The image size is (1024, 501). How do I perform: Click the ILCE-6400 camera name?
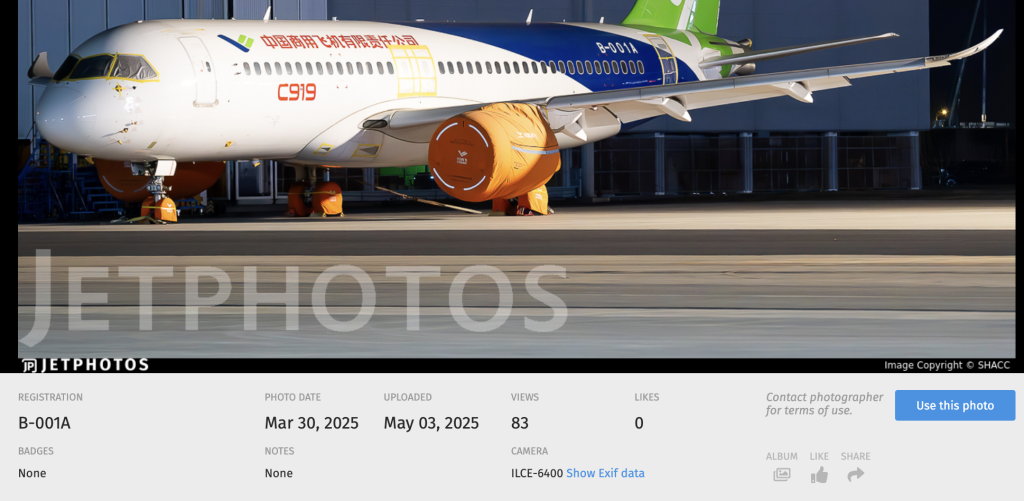click(x=537, y=473)
